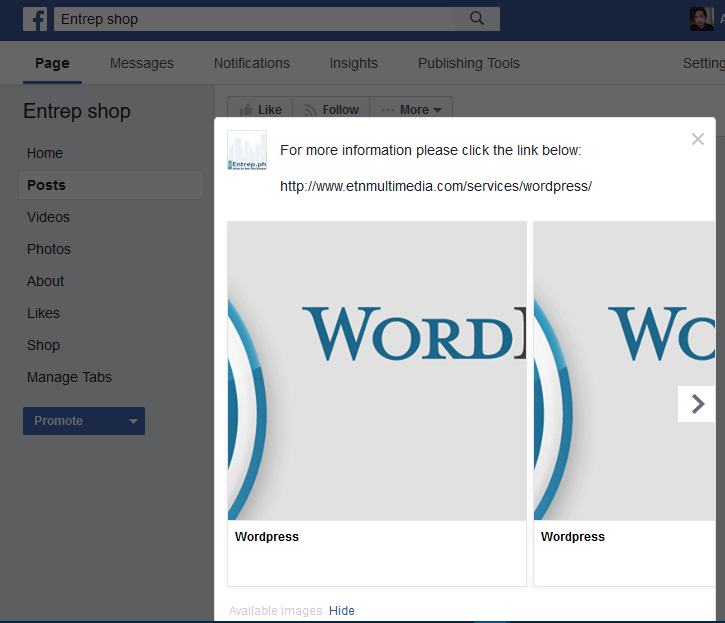Screen dimensions: 725x623
Task: Open Manage Tabs in the sidebar
Action: (x=69, y=377)
